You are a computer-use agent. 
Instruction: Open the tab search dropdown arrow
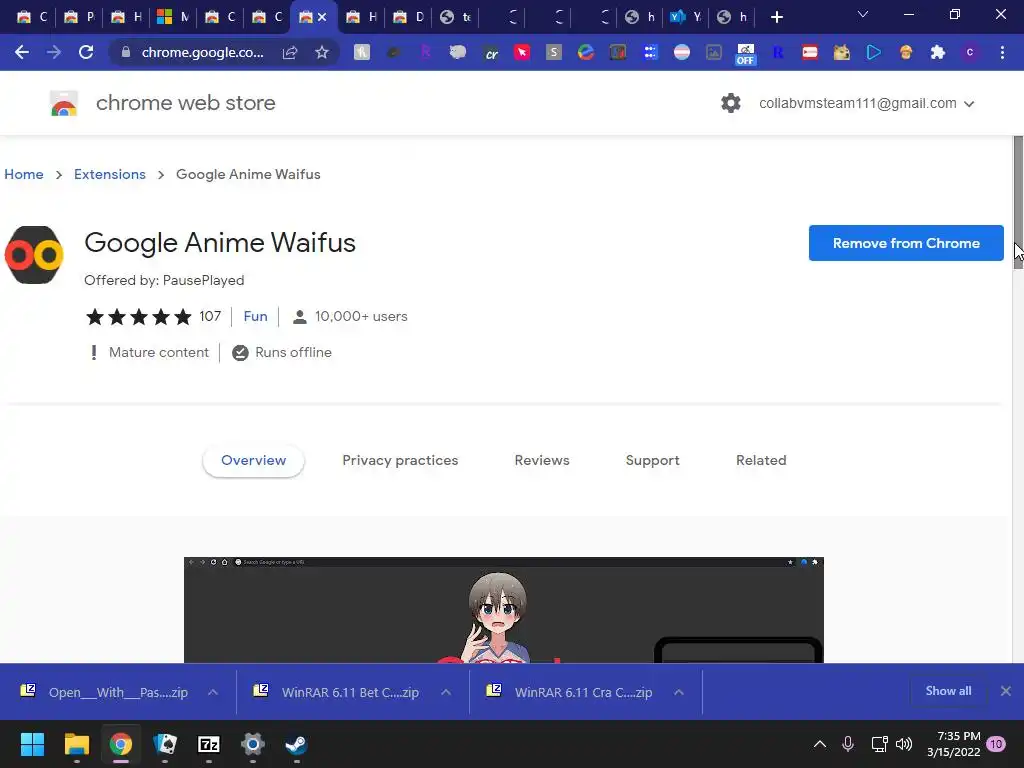[863, 14]
